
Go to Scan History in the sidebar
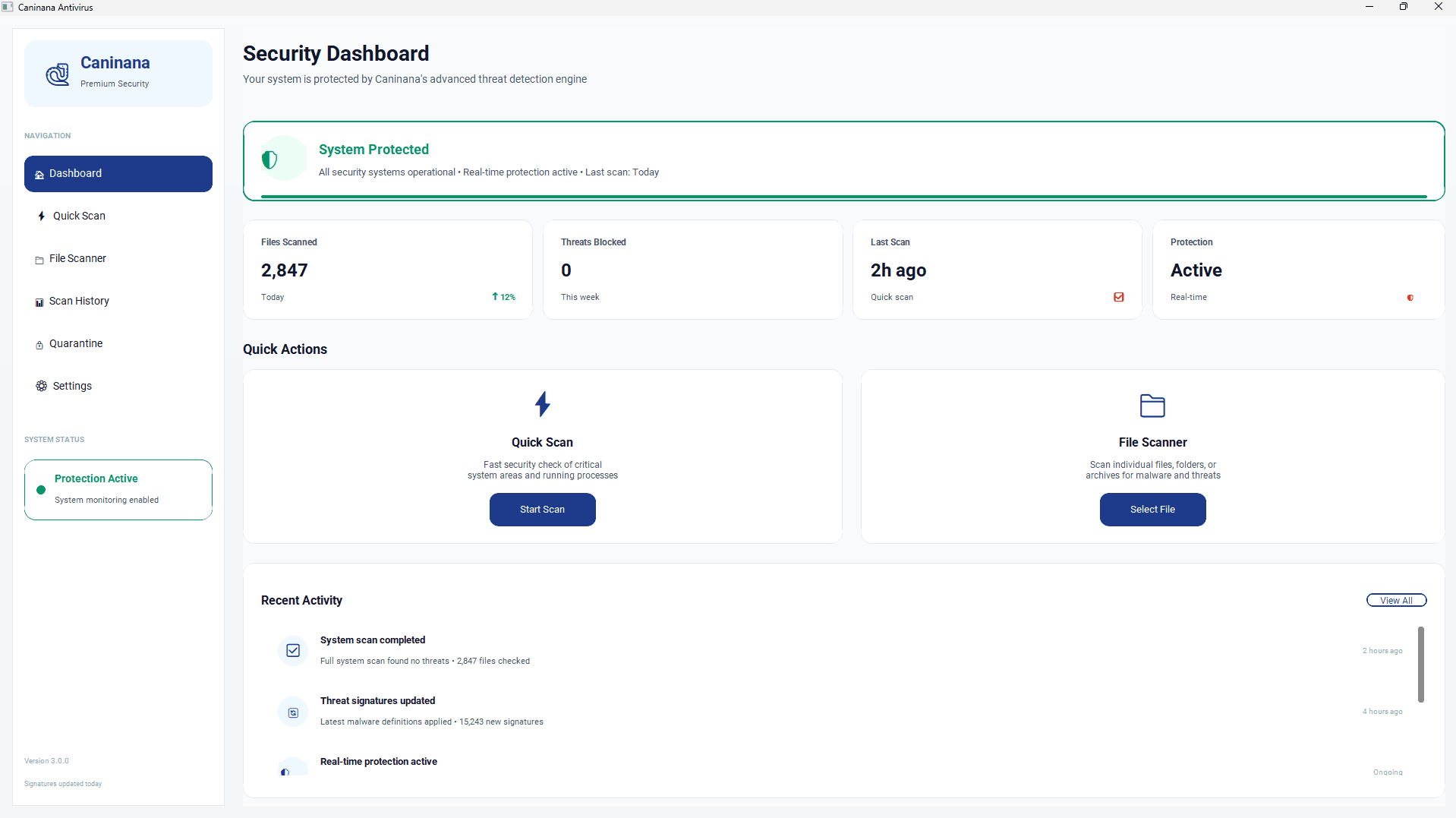tap(79, 302)
